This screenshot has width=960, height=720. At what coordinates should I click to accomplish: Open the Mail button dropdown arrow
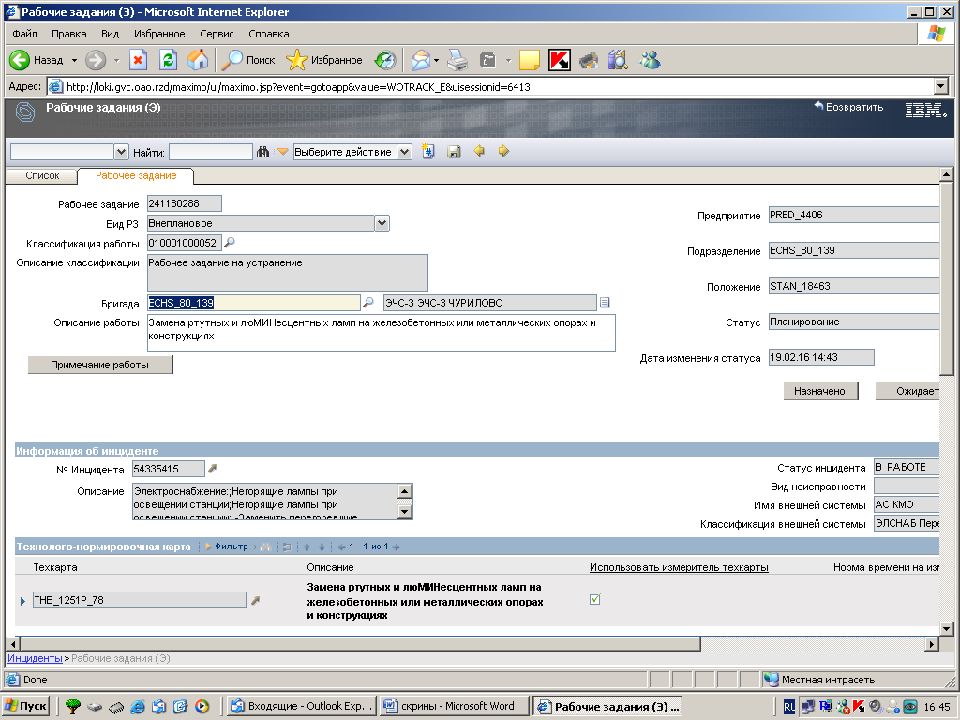click(437, 60)
